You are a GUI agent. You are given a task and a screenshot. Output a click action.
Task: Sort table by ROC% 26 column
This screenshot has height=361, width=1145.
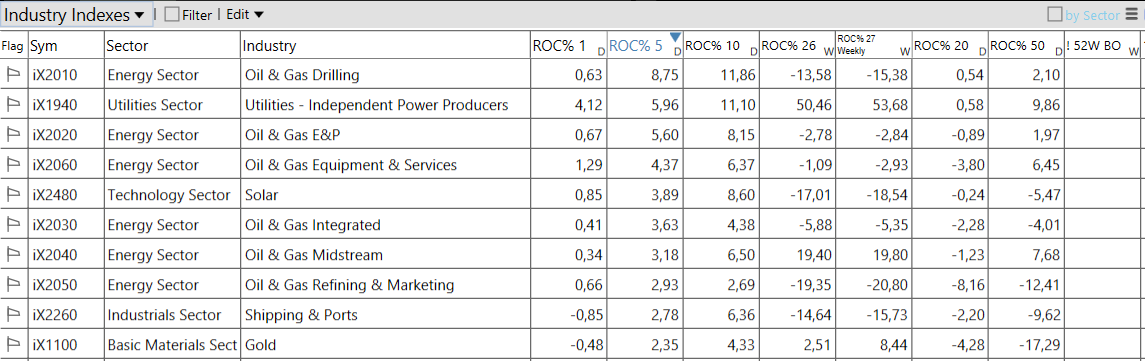(797, 45)
